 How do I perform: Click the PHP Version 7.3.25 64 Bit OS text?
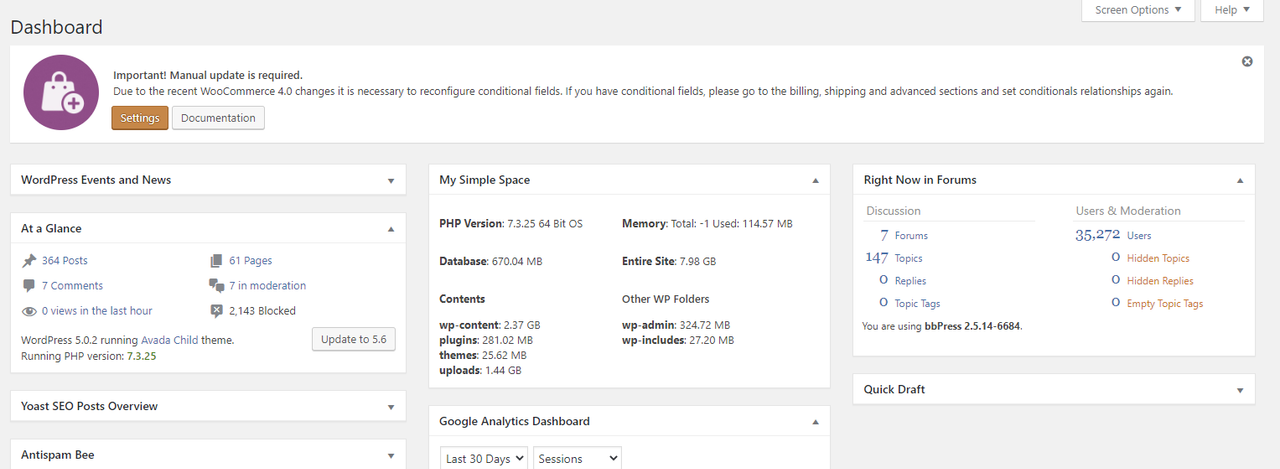[x=511, y=224]
